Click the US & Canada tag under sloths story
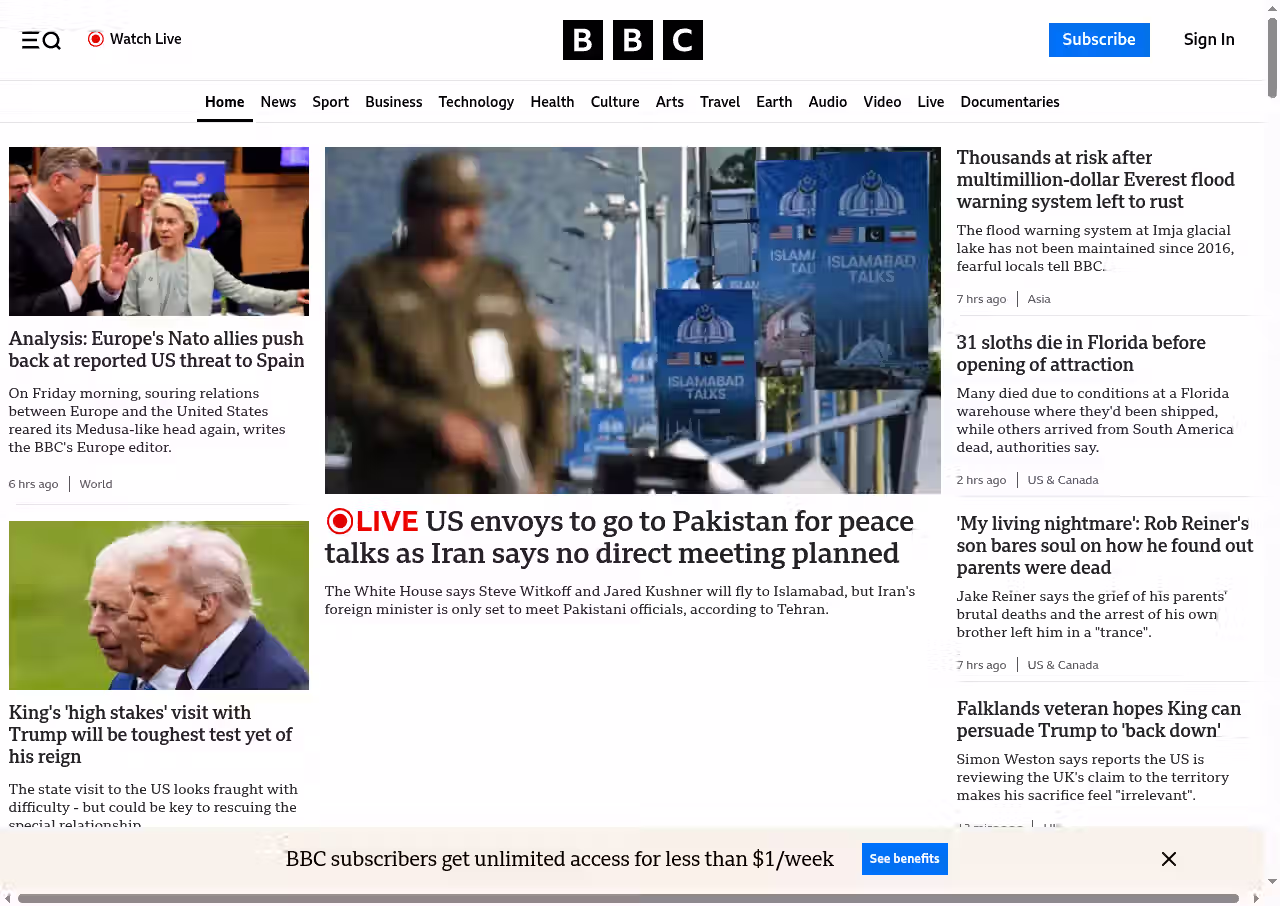This screenshot has width=1280, height=906. point(1062,480)
